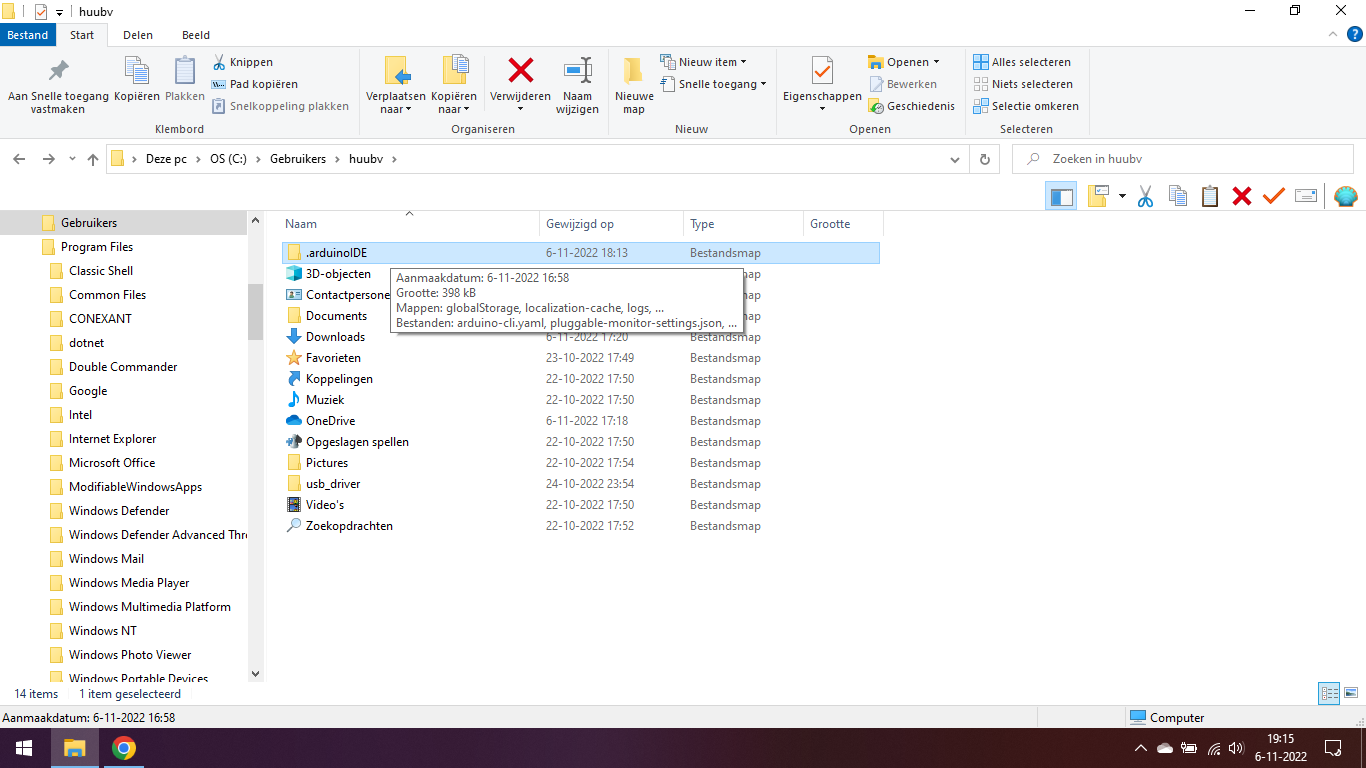Go up one folder level with the up arrow
1366x768 pixels.
tap(93, 159)
